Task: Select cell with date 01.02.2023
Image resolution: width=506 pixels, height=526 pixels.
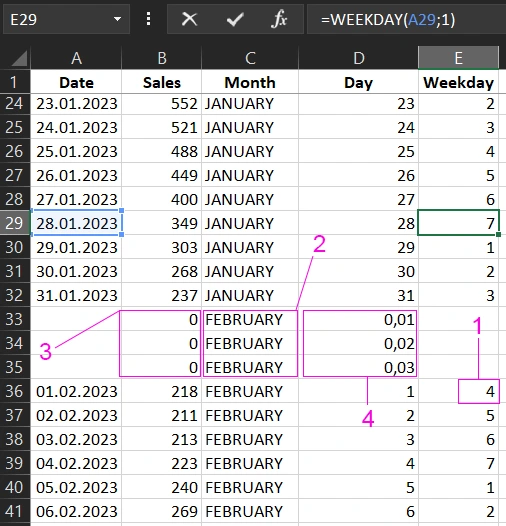Action: (x=76, y=391)
